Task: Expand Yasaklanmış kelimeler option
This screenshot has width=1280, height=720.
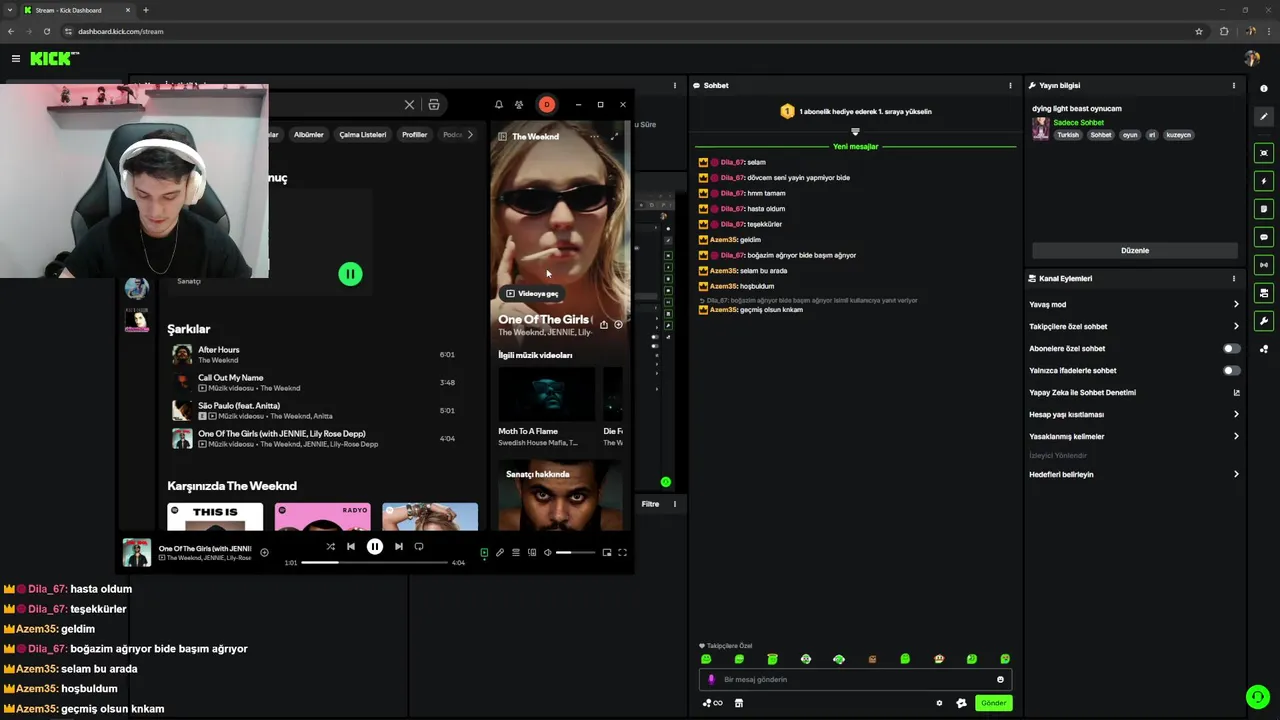Action: [1134, 436]
